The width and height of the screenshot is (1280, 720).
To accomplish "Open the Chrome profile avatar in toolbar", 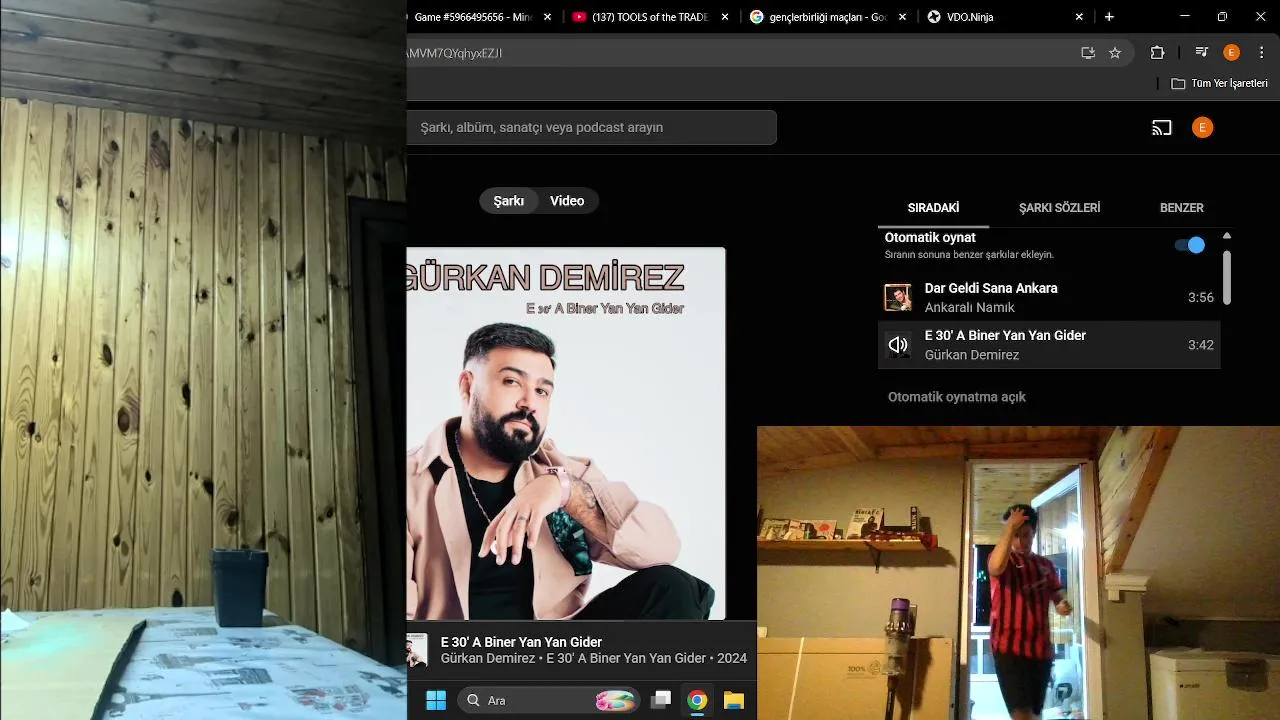I will pyautogui.click(x=1231, y=53).
